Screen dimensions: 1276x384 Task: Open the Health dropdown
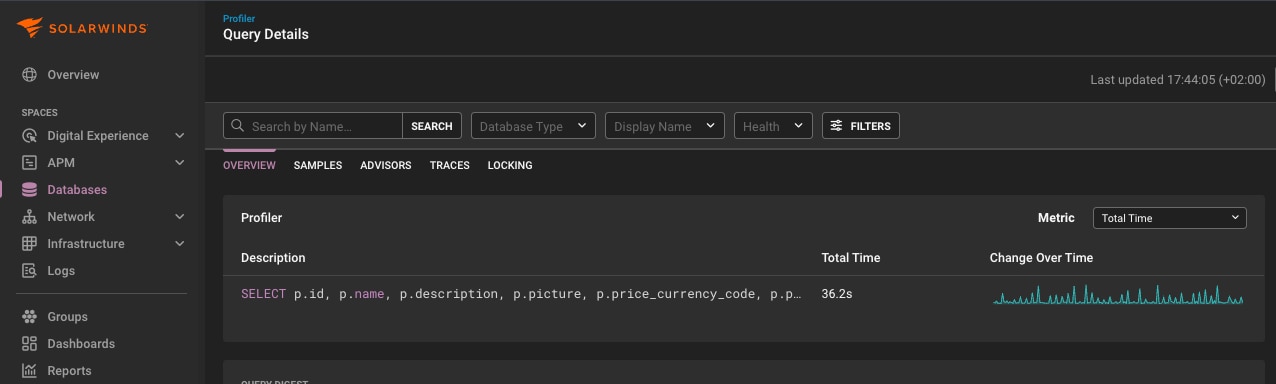[x=773, y=126]
